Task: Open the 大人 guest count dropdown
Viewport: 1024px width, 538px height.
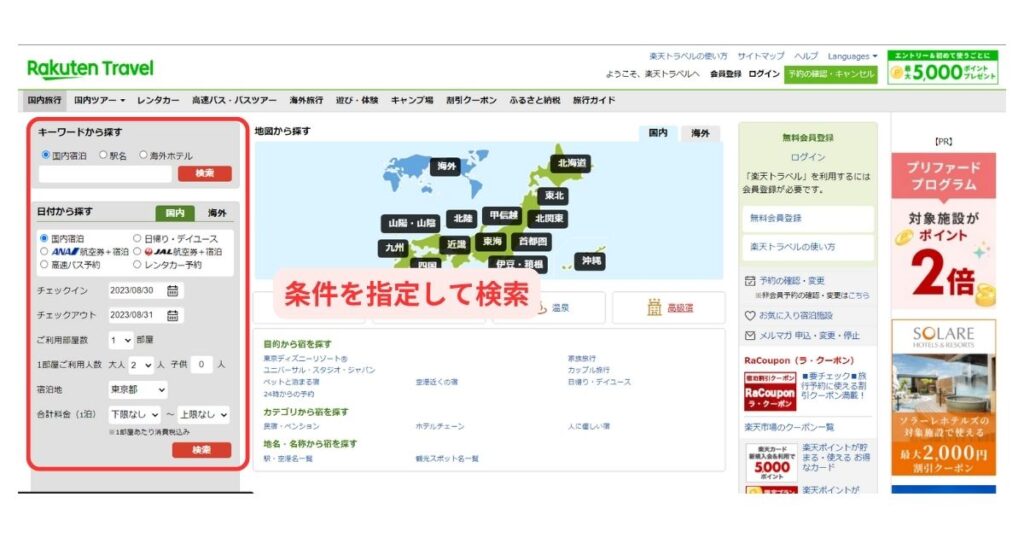Action: click(141, 365)
